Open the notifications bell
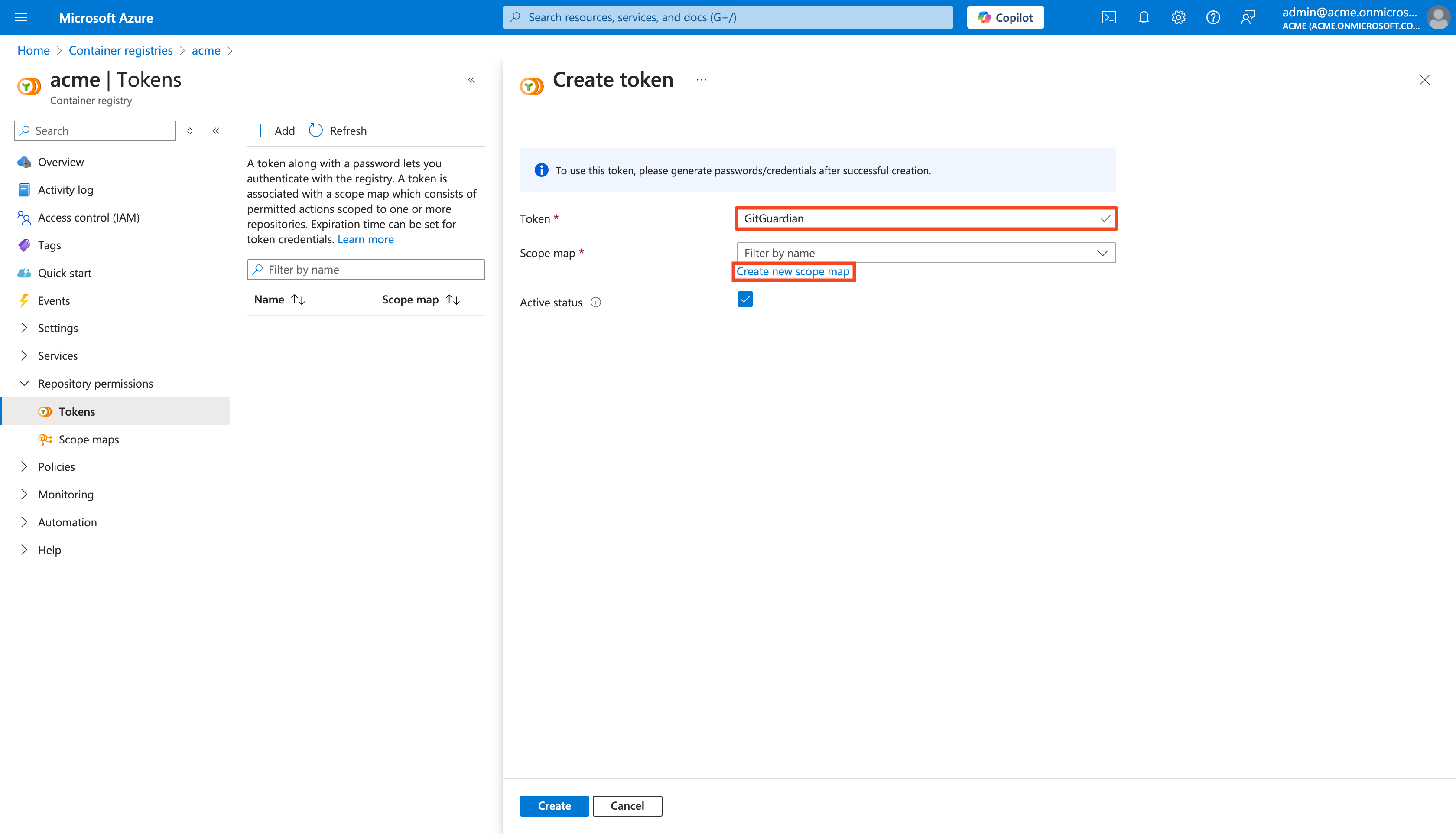The image size is (1456, 834). coord(1144,17)
